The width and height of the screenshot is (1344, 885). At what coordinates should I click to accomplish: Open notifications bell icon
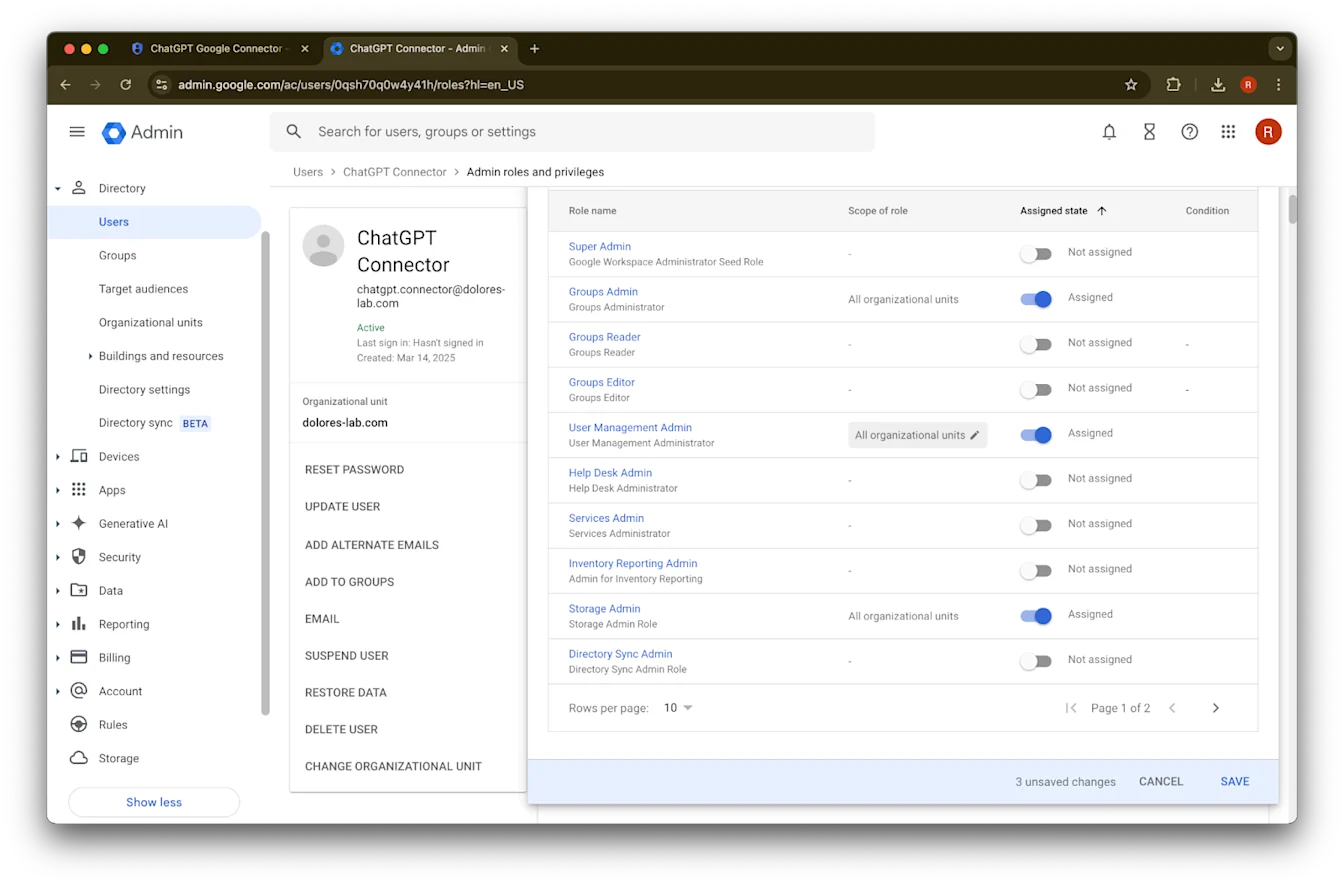click(x=1109, y=132)
